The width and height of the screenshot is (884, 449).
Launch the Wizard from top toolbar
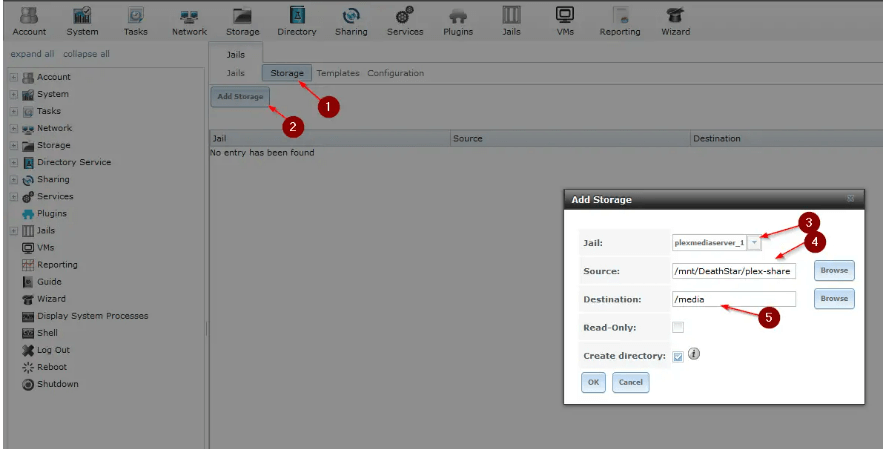click(x=676, y=21)
